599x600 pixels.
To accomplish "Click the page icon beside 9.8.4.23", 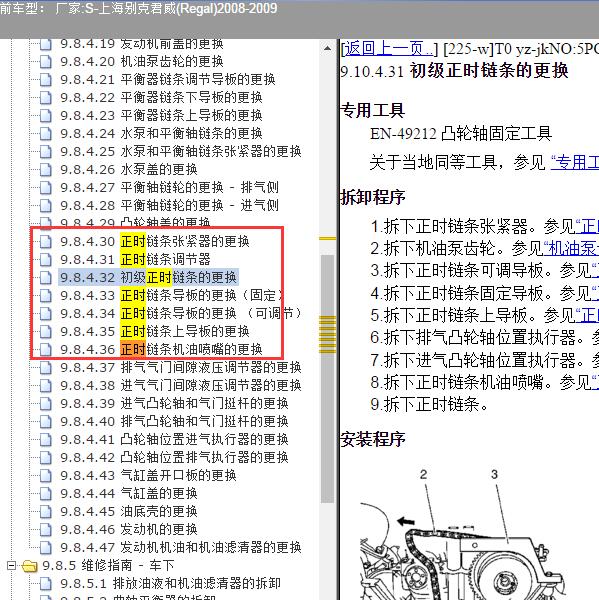I will tap(46, 116).
